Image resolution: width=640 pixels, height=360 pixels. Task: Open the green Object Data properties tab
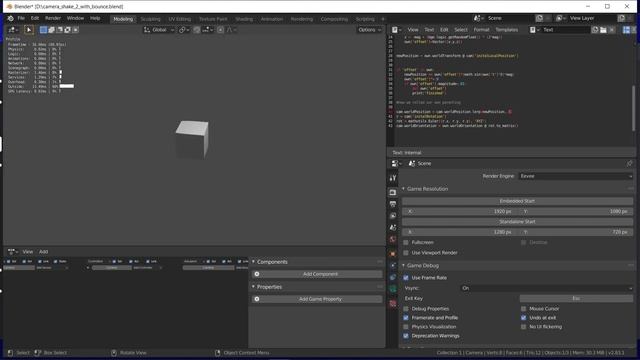coord(393,289)
